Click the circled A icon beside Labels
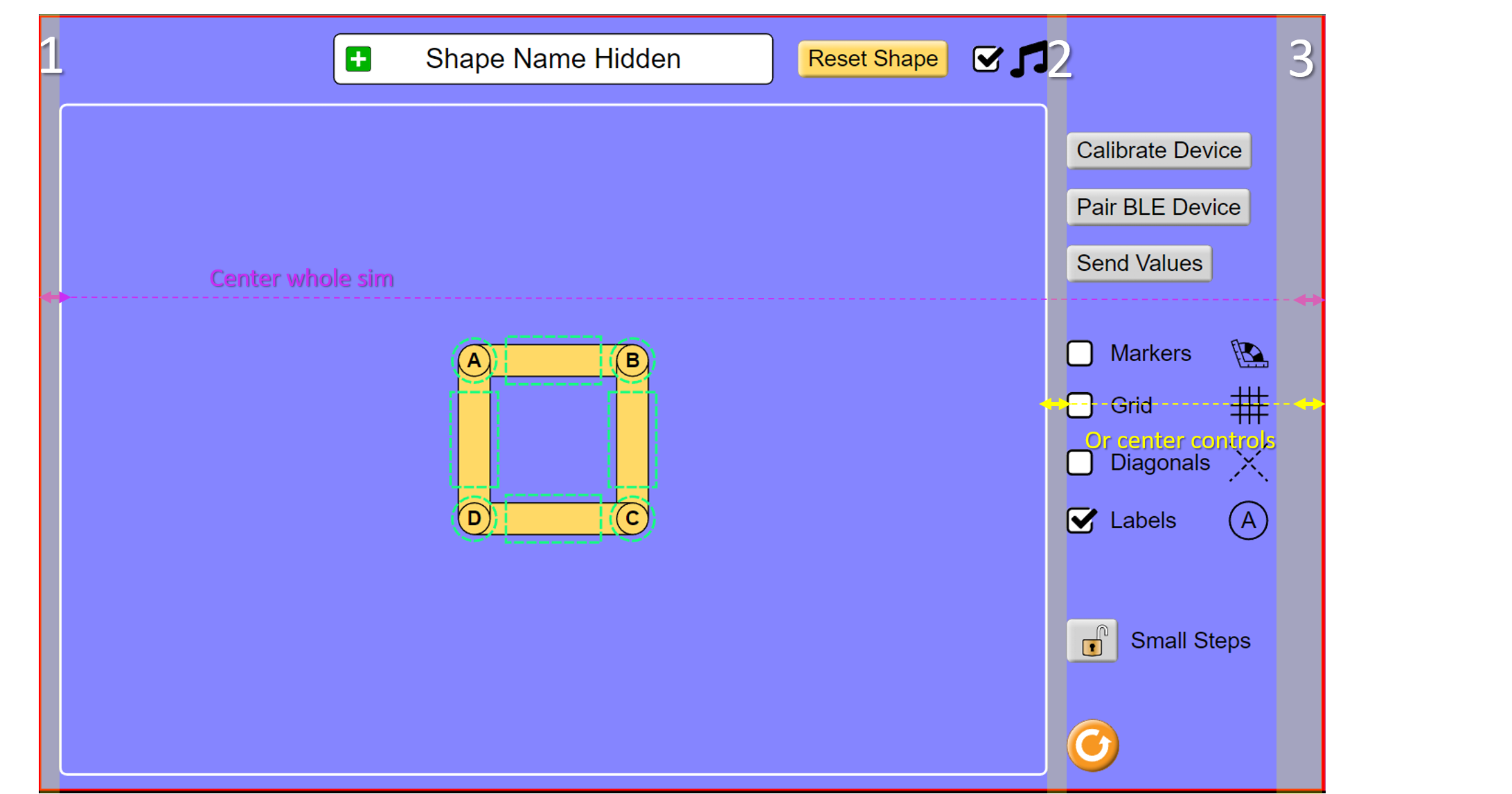The image size is (1512, 794). (1247, 520)
